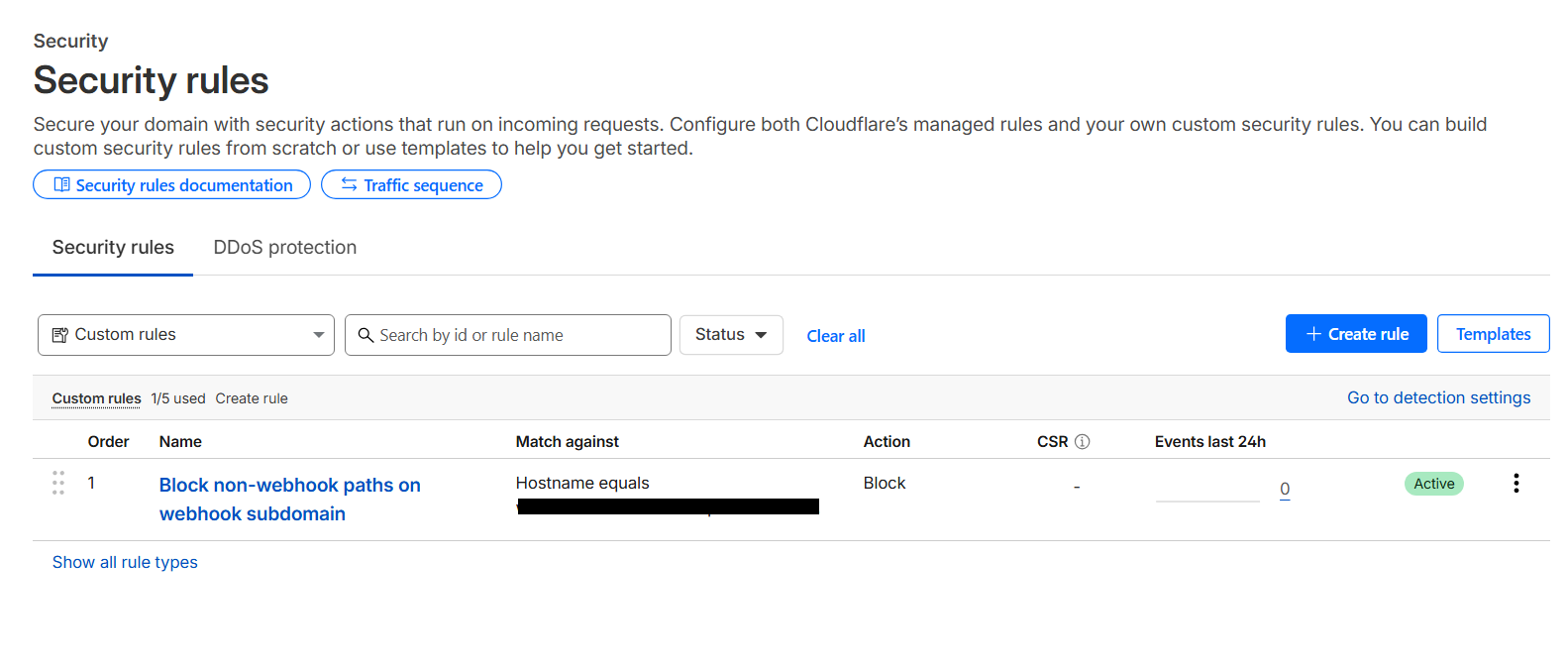Click the book icon beside Security rules documentation

click(x=61, y=185)
